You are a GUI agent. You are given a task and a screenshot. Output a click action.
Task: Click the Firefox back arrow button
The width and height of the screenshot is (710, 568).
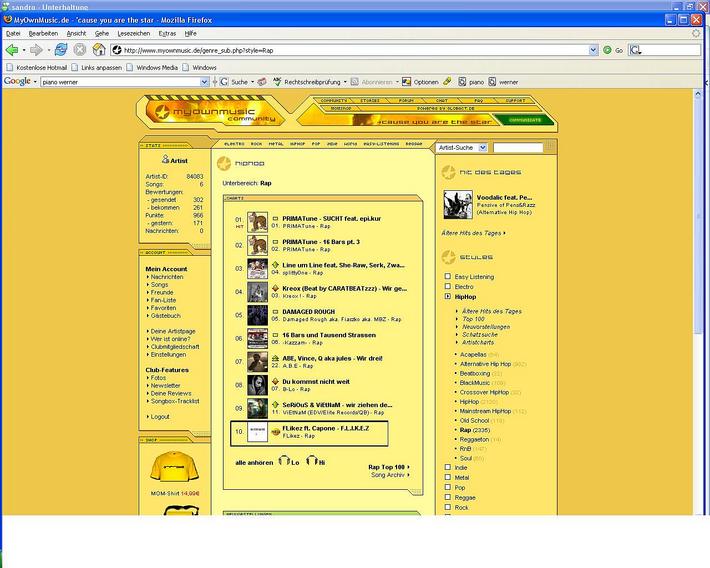coord(13,49)
